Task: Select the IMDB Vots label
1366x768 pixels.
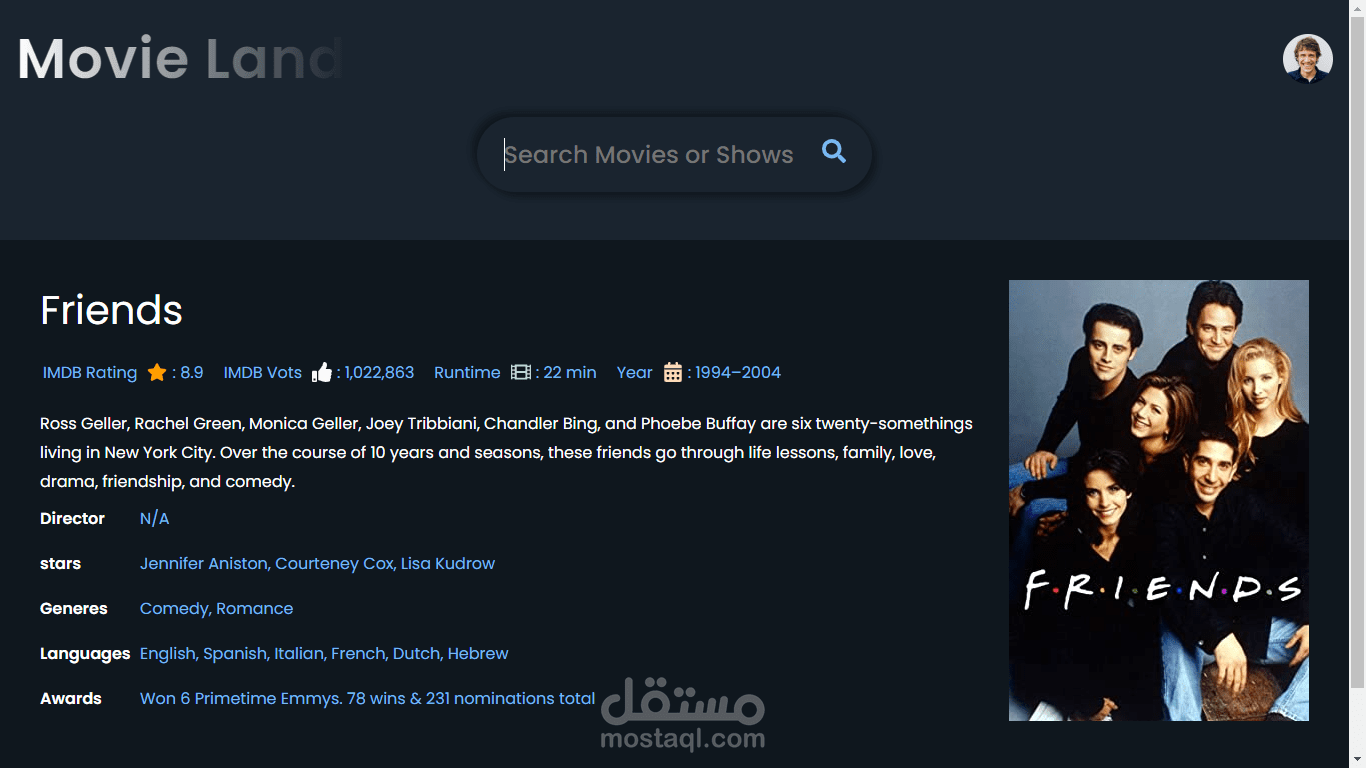Action: click(263, 372)
